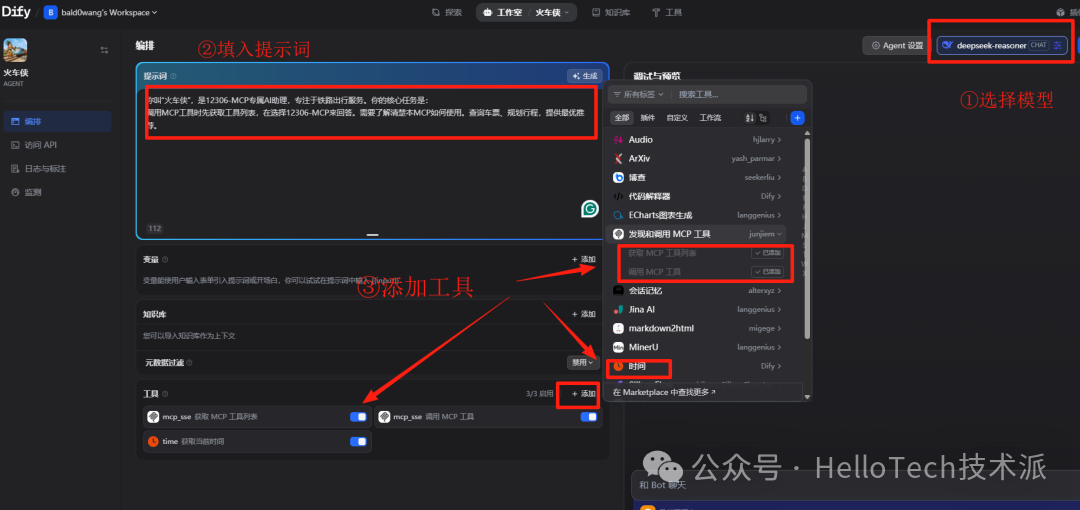Choose the markdown2html tool icon
Viewport: 1080px width, 510px height.
pyautogui.click(x=618, y=328)
